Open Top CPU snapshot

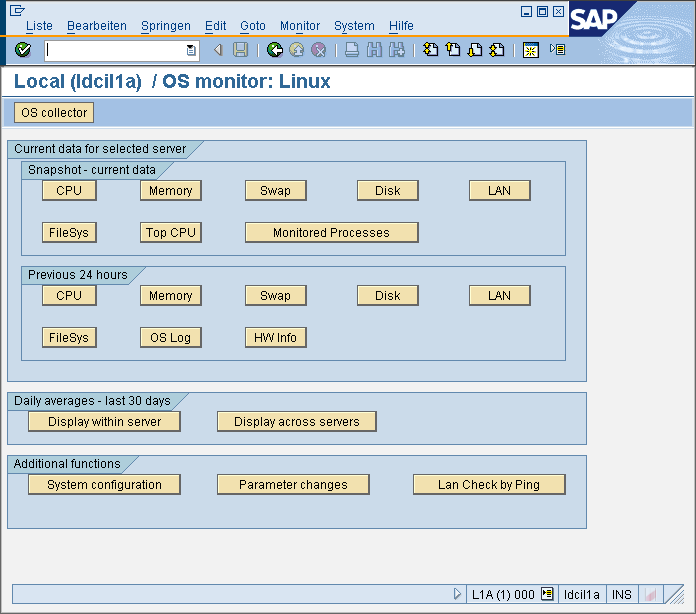170,233
